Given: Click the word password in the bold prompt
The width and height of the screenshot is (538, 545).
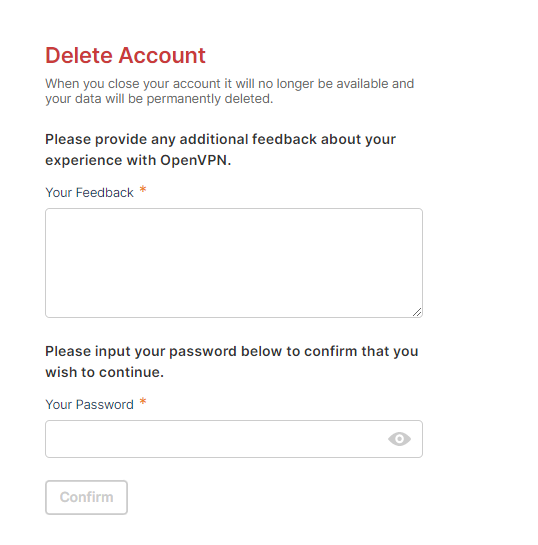Looking at the screenshot, I should [203, 352].
